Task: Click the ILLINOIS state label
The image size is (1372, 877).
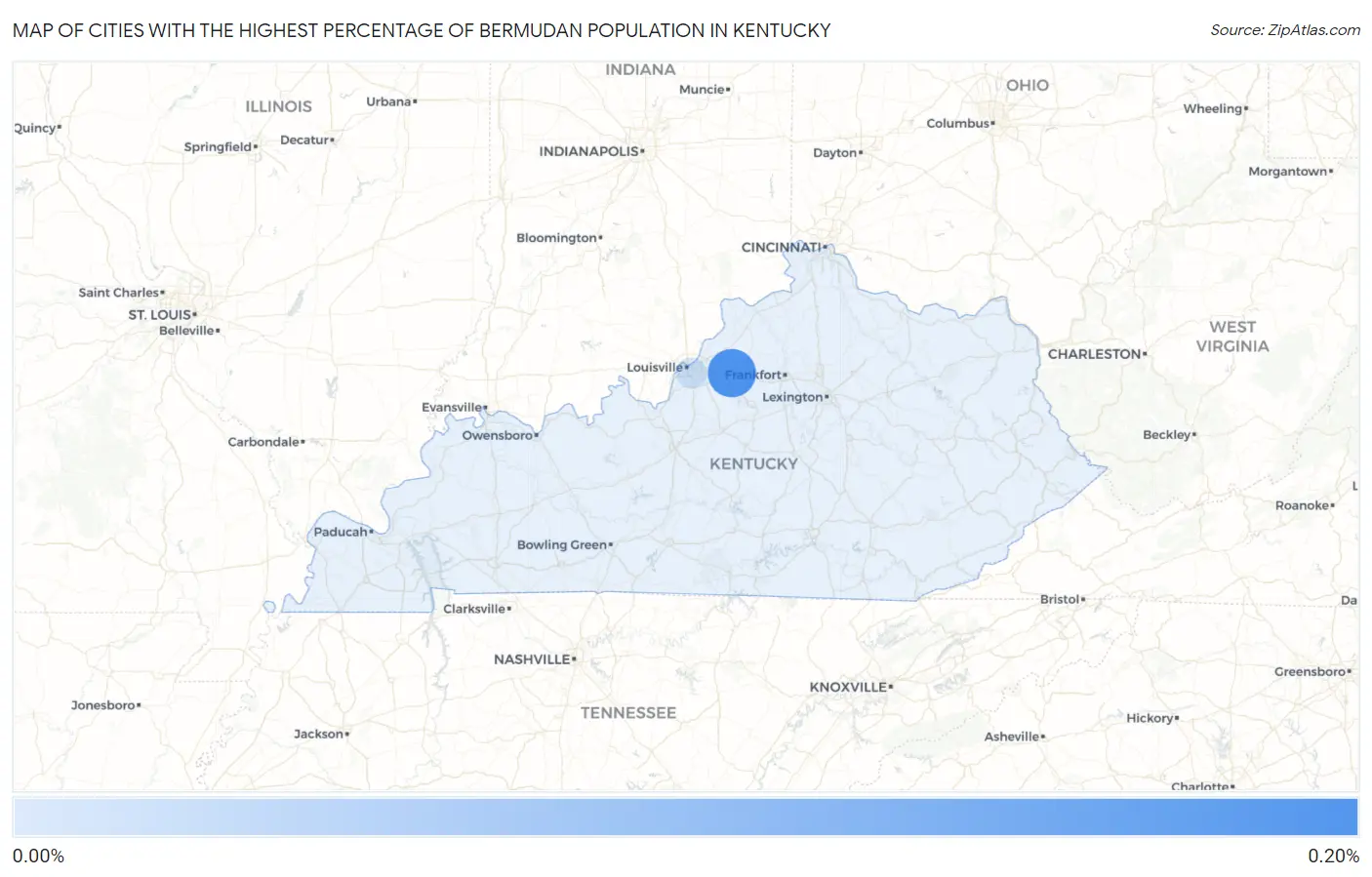Action: pyautogui.click(x=278, y=106)
